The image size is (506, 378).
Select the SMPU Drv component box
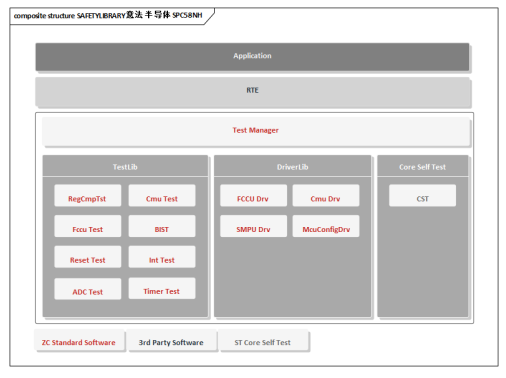tap(253, 226)
